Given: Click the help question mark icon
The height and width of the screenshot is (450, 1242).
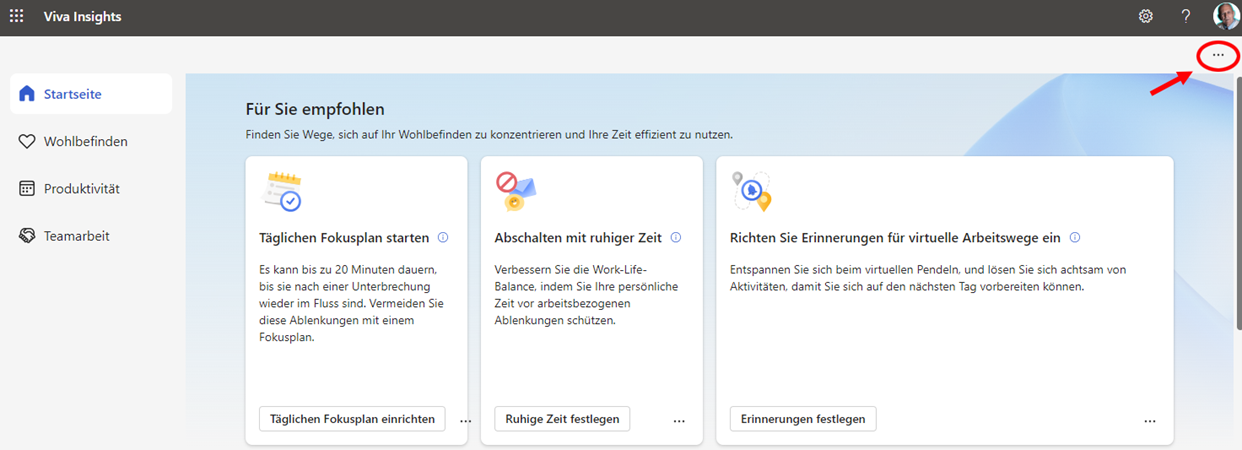Looking at the screenshot, I should click(1186, 16).
